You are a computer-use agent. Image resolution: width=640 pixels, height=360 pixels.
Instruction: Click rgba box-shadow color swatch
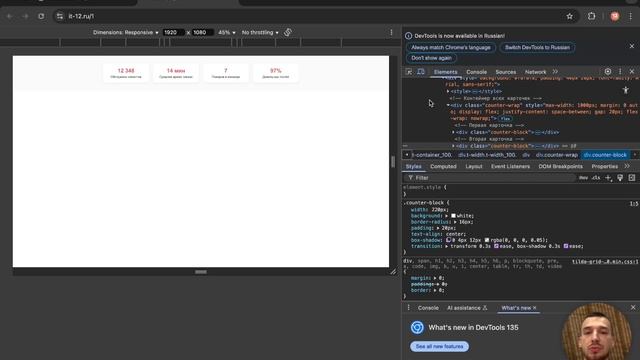(x=487, y=240)
